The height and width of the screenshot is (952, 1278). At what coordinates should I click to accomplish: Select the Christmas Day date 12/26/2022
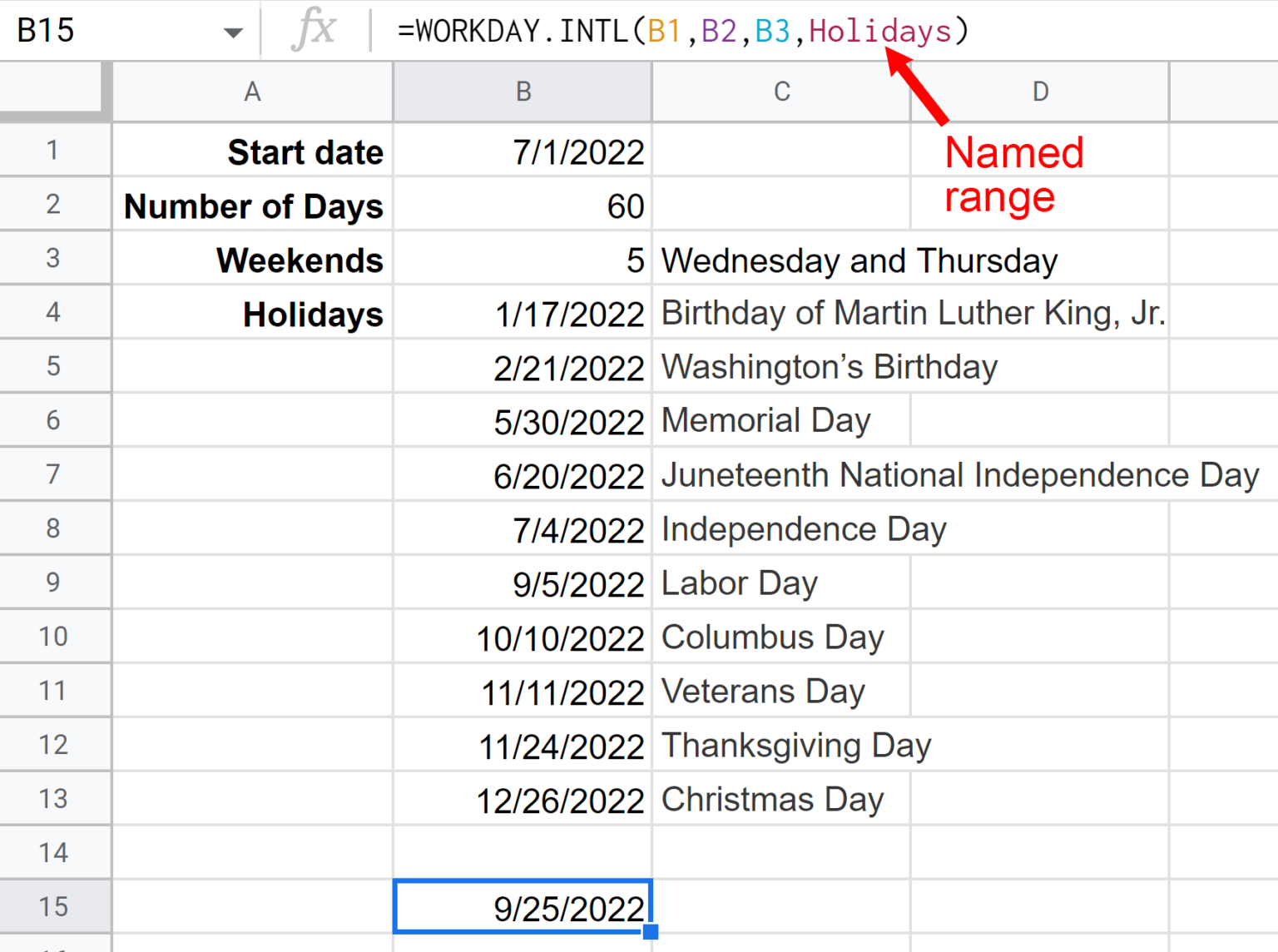click(x=523, y=800)
